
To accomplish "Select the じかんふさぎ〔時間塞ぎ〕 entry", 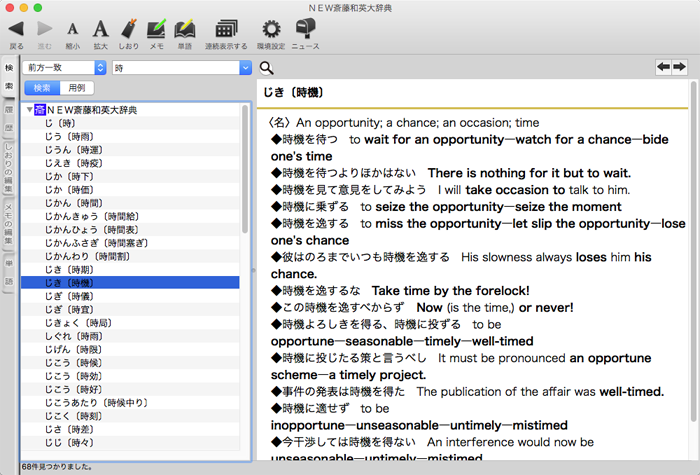I will (130, 243).
